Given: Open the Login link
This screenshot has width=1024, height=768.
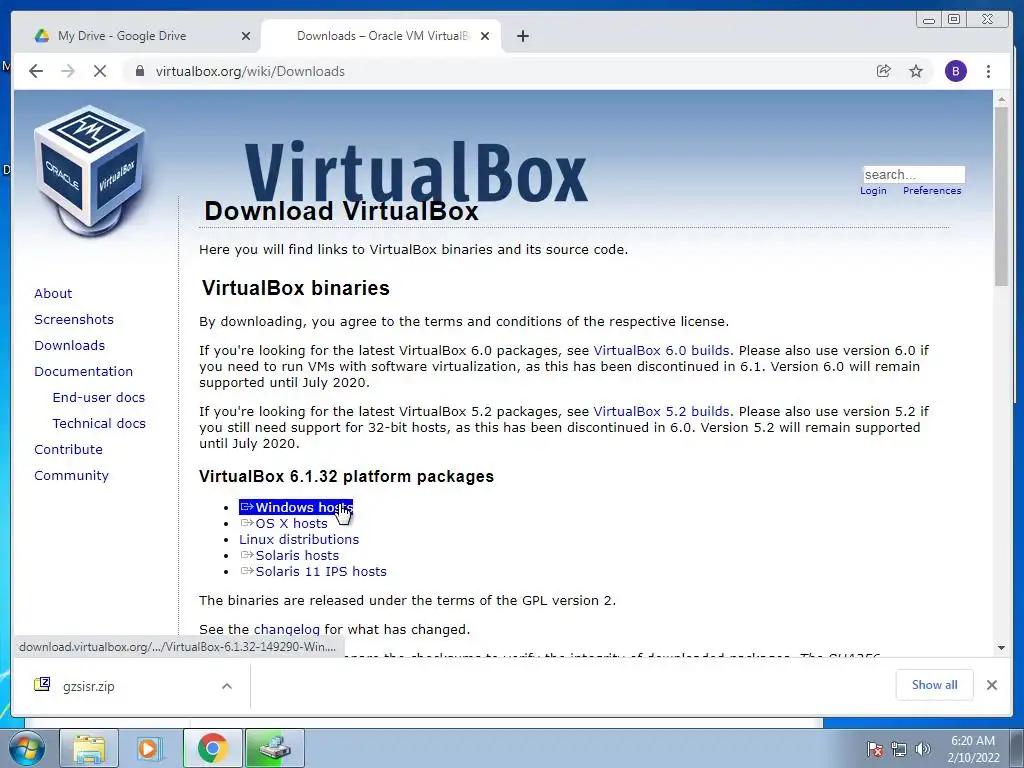Looking at the screenshot, I should (873, 191).
